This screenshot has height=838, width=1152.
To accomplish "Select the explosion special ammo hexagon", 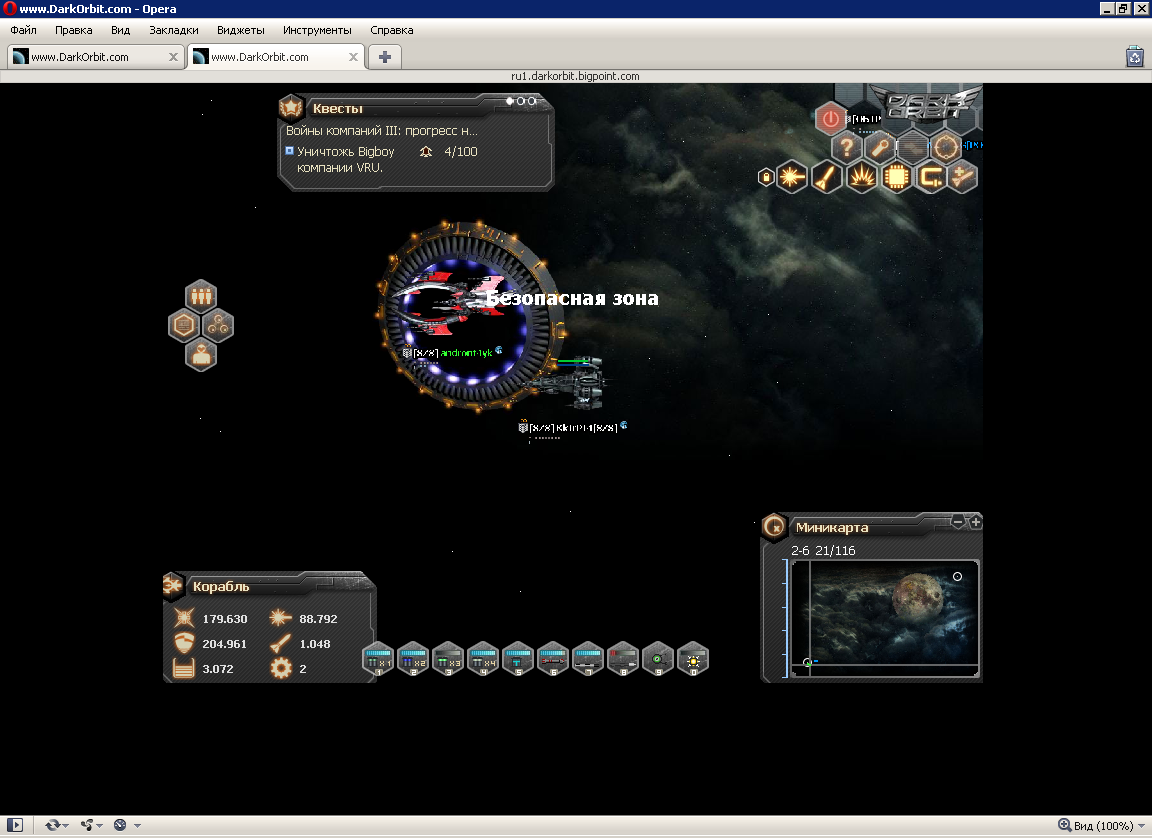I will 861,177.
